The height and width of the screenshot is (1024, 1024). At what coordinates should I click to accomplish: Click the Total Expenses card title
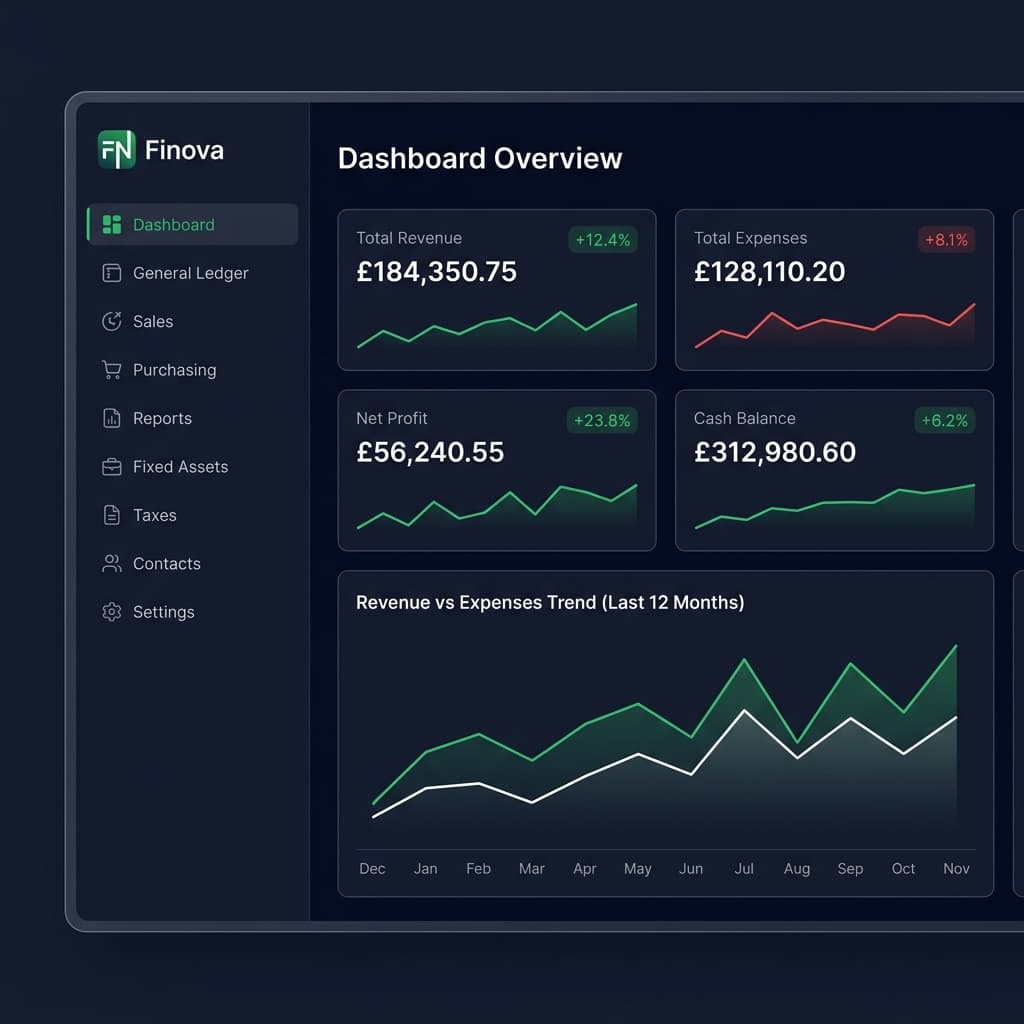pyautogui.click(x=750, y=238)
